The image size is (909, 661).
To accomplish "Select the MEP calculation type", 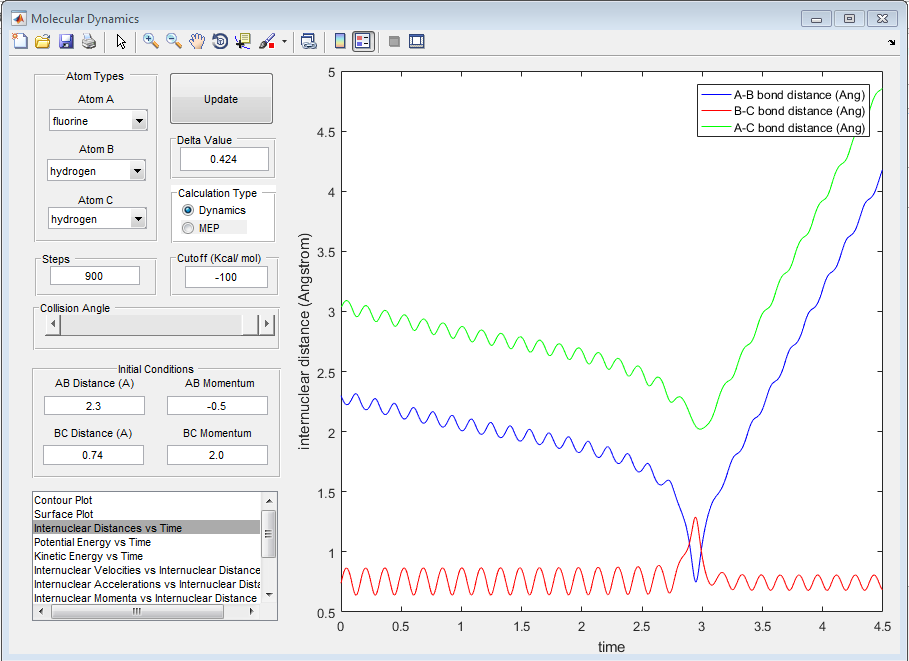I will [x=188, y=228].
